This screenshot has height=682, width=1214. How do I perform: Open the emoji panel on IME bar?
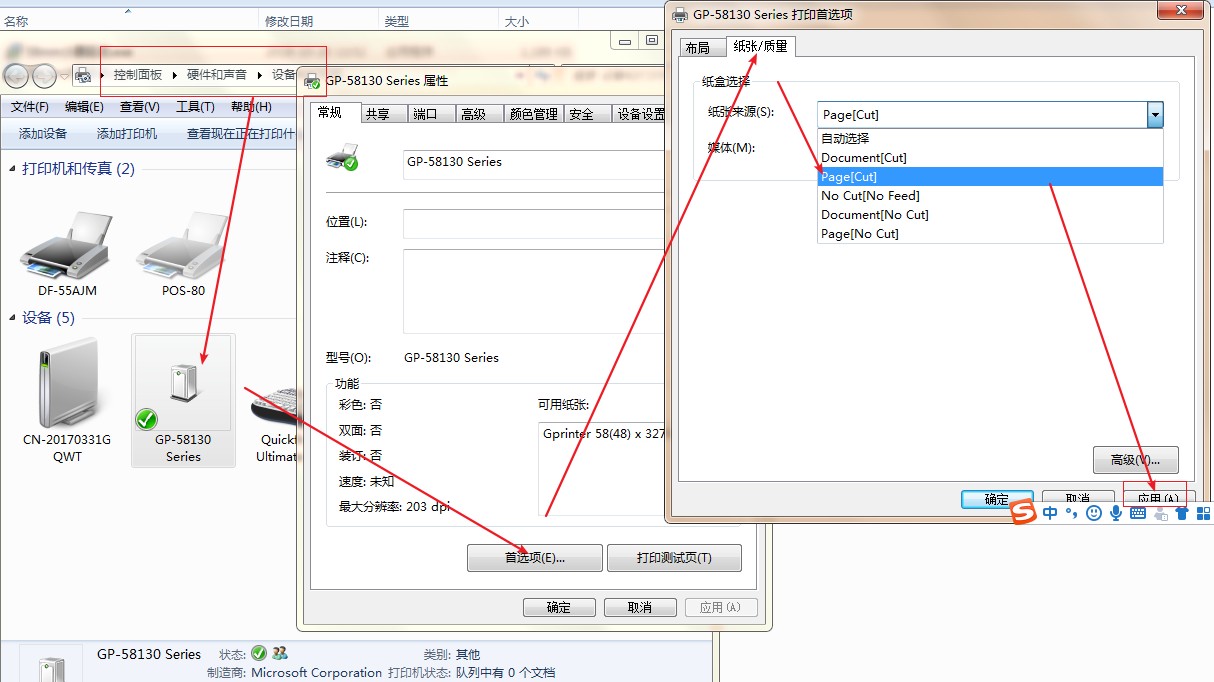(1094, 513)
